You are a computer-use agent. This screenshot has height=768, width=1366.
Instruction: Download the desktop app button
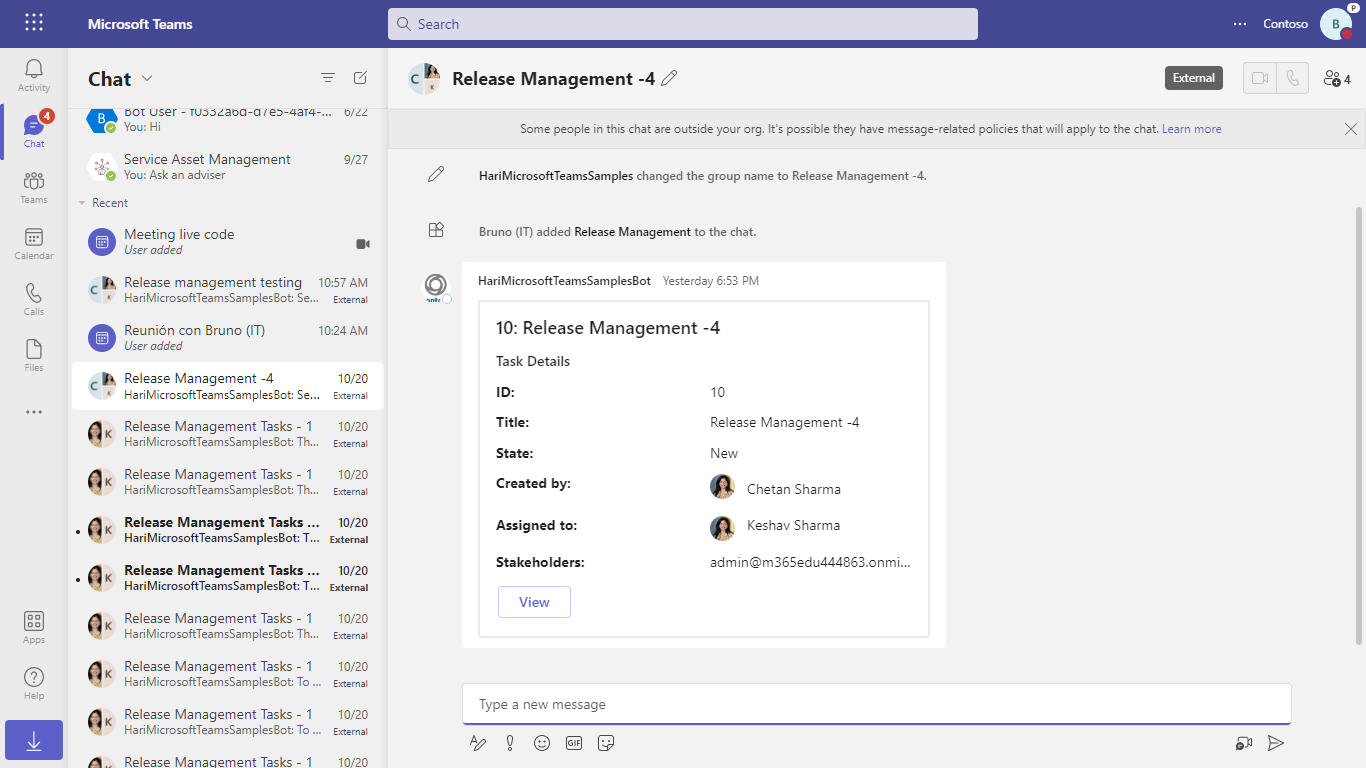[x=34, y=740]
